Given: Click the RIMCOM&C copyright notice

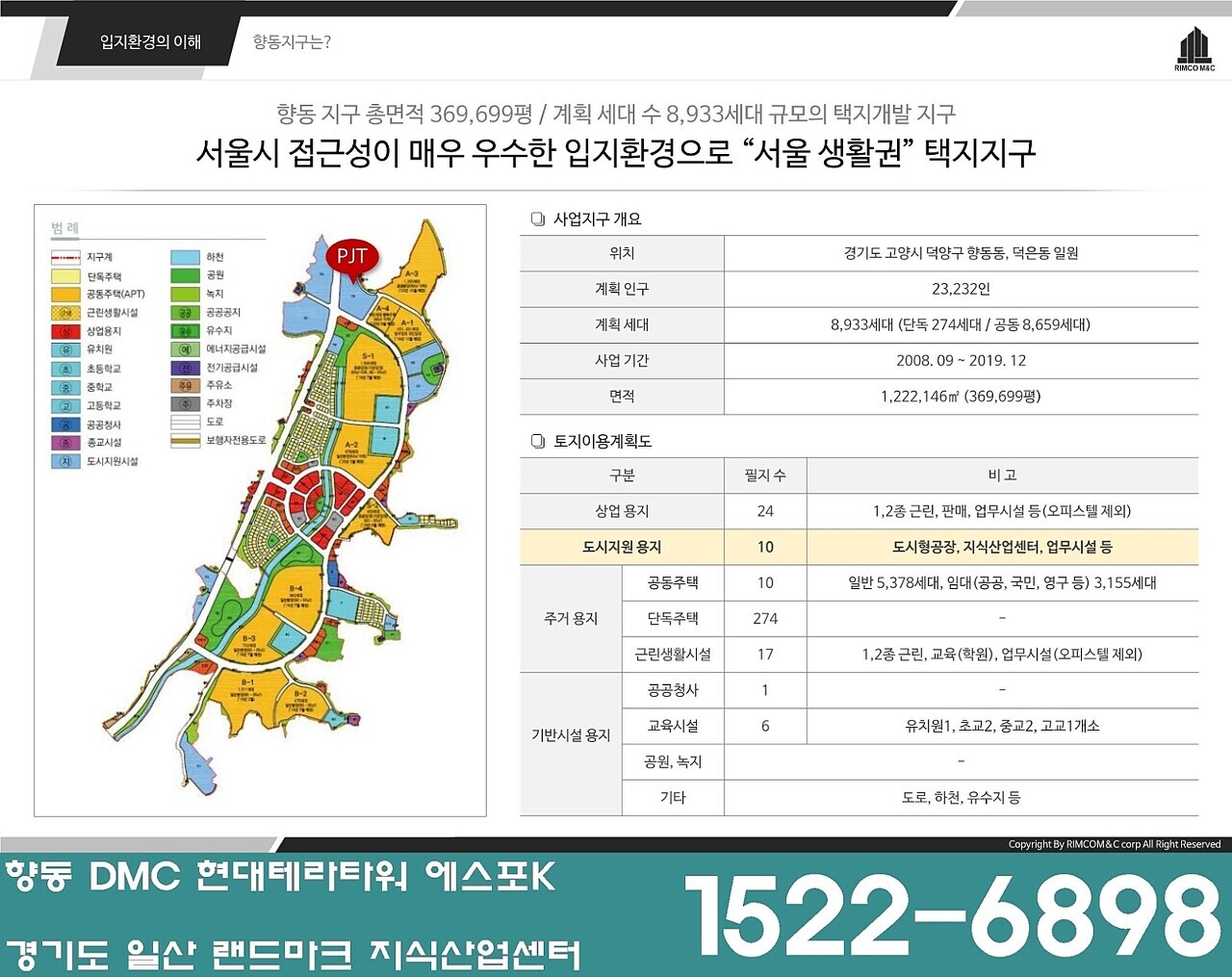Looking at the screenshot, I should (x=1114, y=844).
